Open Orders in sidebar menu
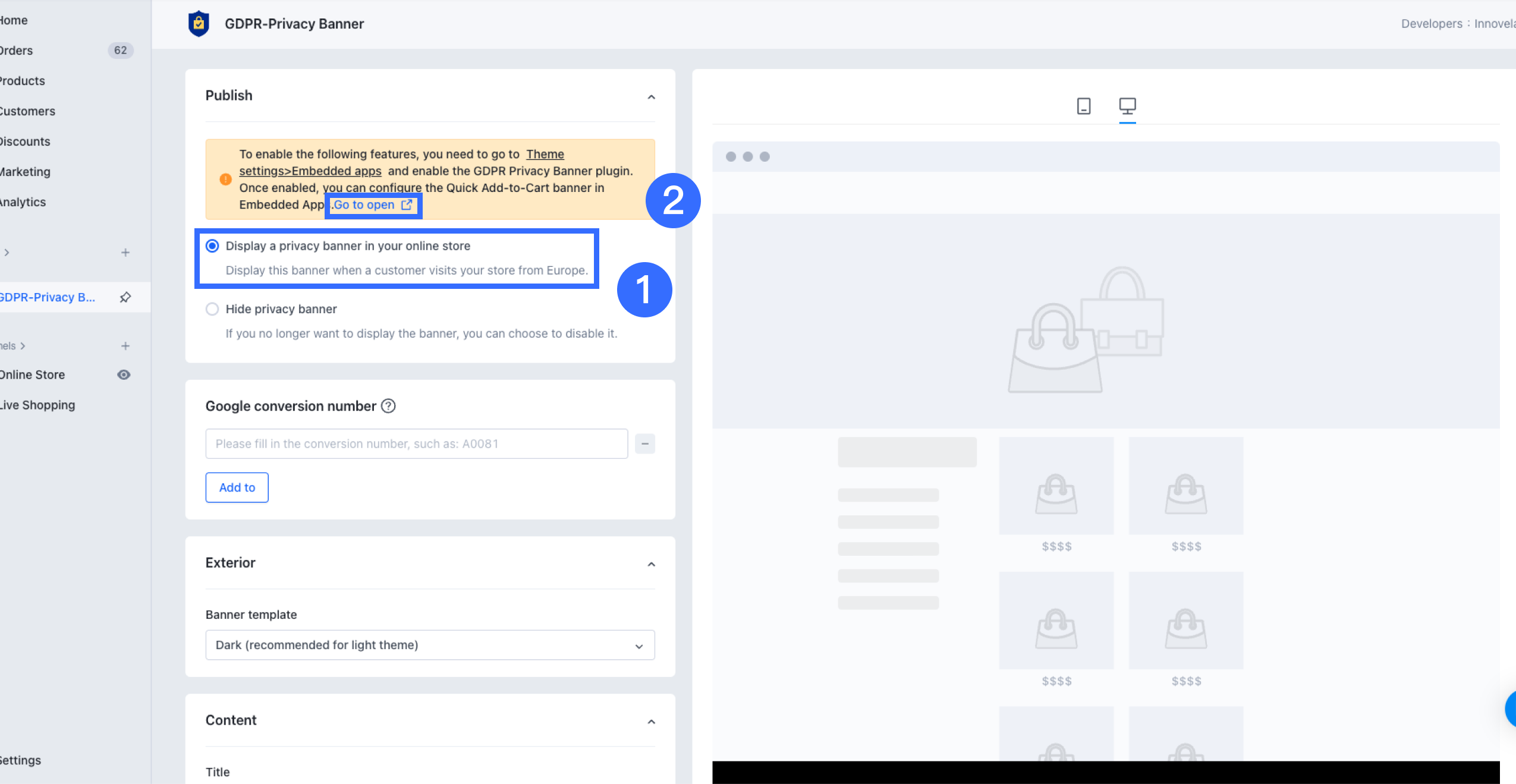Screen dimensions: 1516x784 pyautogui.click(x=17, y=51)
